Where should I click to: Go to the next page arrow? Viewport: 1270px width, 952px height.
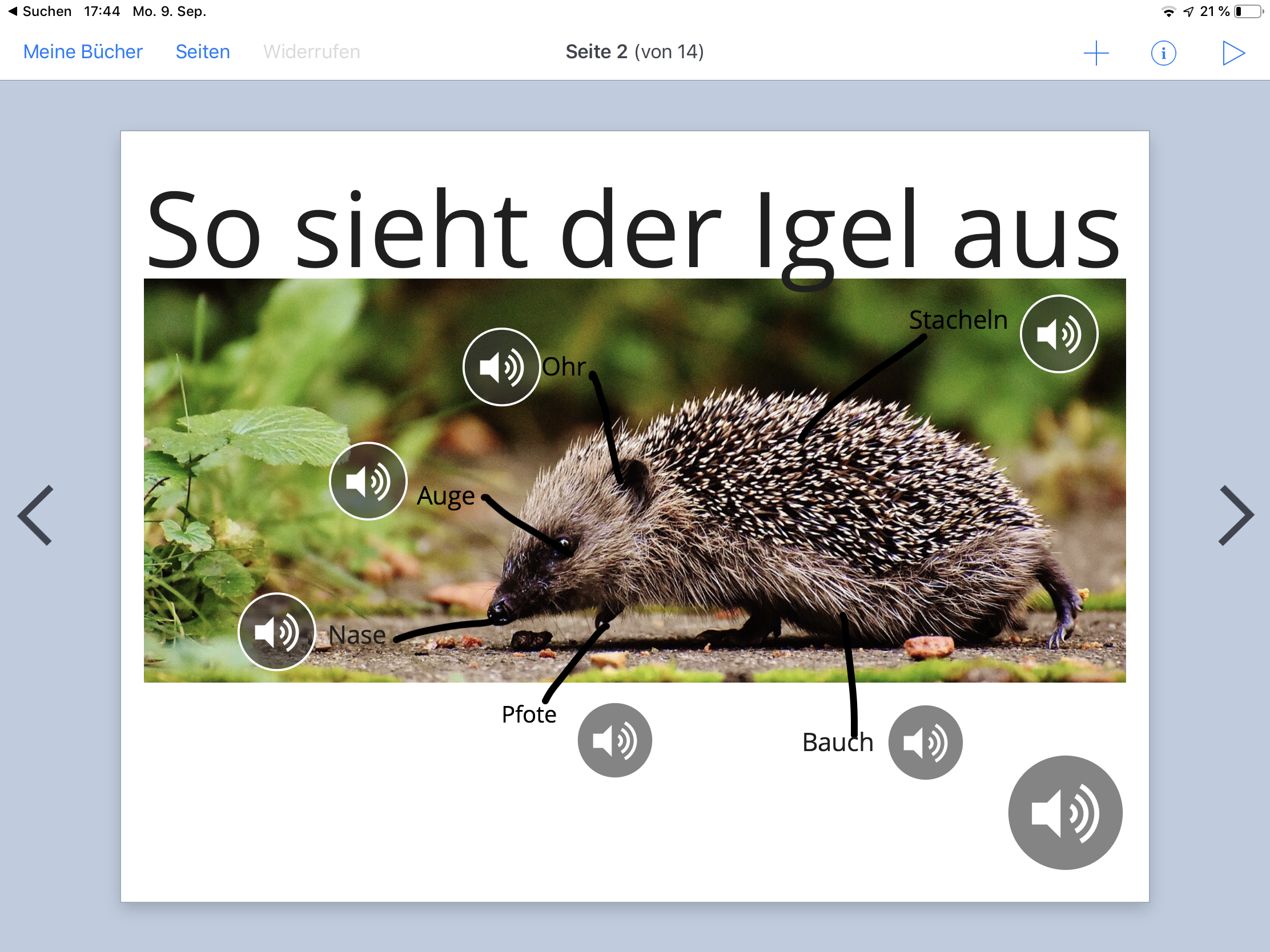point(1236,515)
